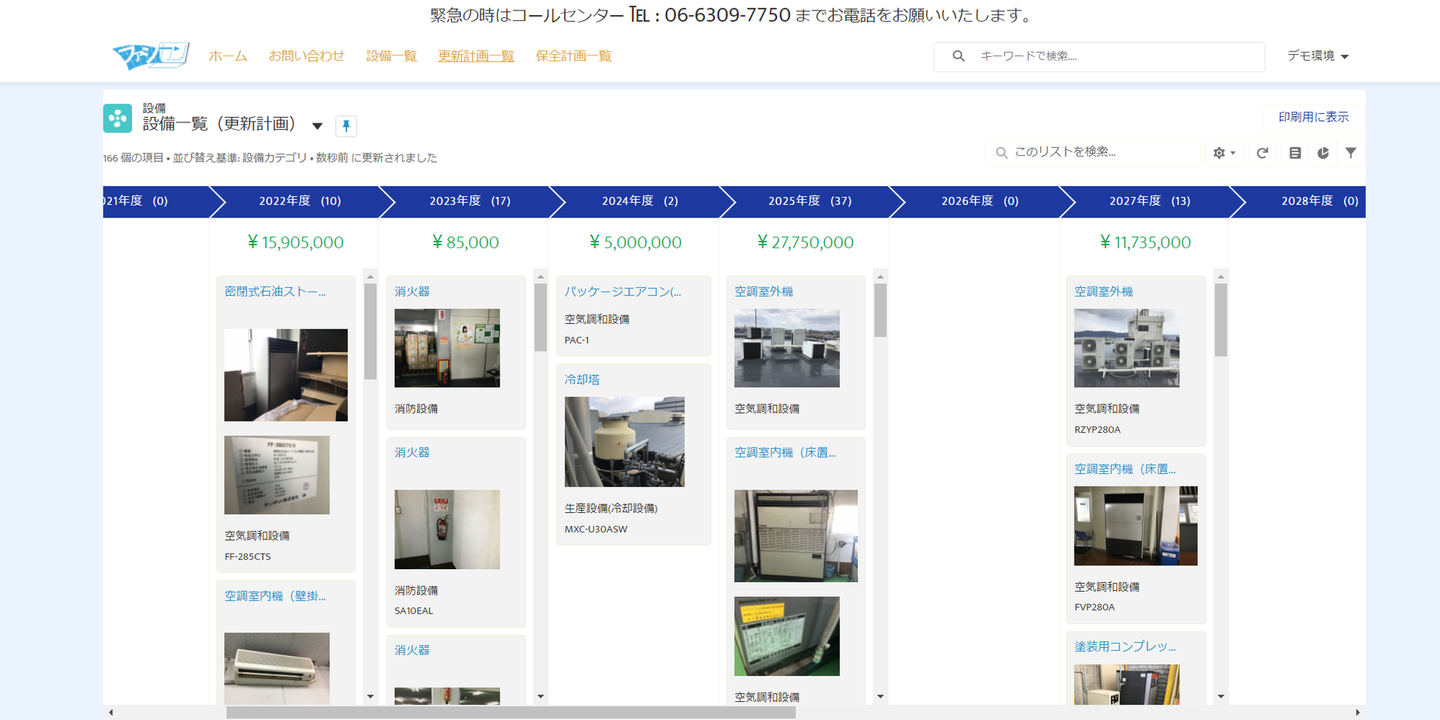This screenshot has height=720, width=1440.
Task: Open the 保全計画一覧 nav item
Action: click(574, 56)
